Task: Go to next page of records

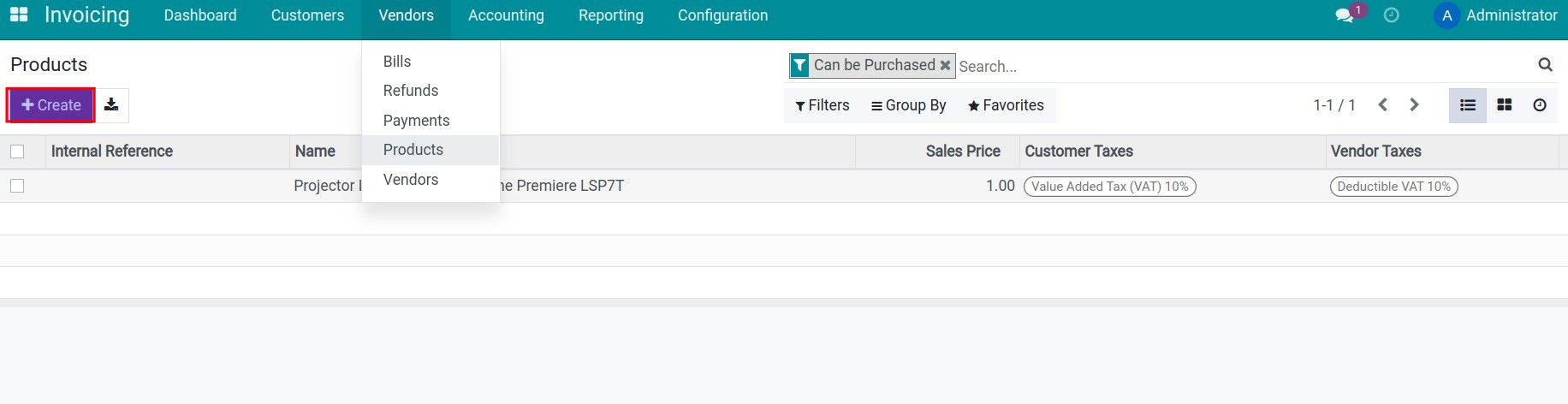Action: (1414, 105)
